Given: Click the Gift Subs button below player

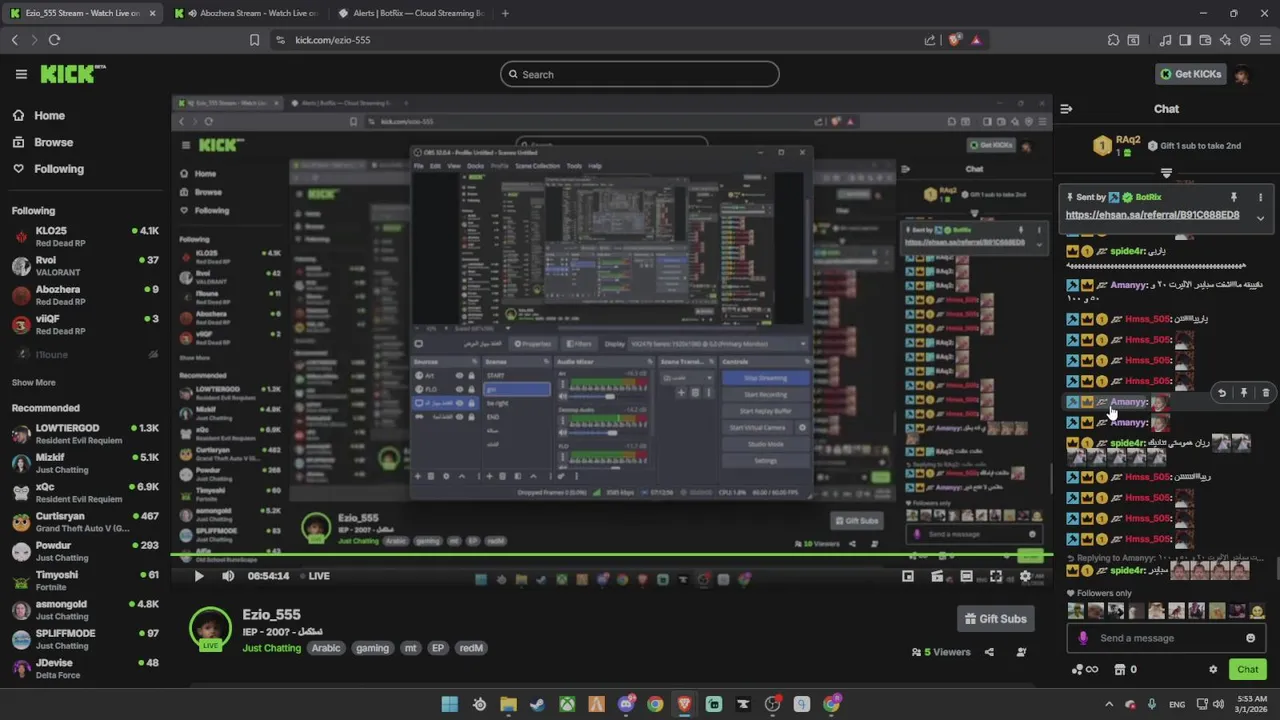Looking at the screenshot, I should coord(994,619).
